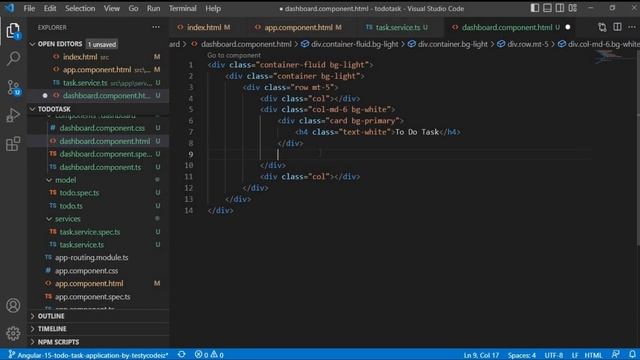Open the File menu
Screen dimensions: 640x360
[29, 9]
